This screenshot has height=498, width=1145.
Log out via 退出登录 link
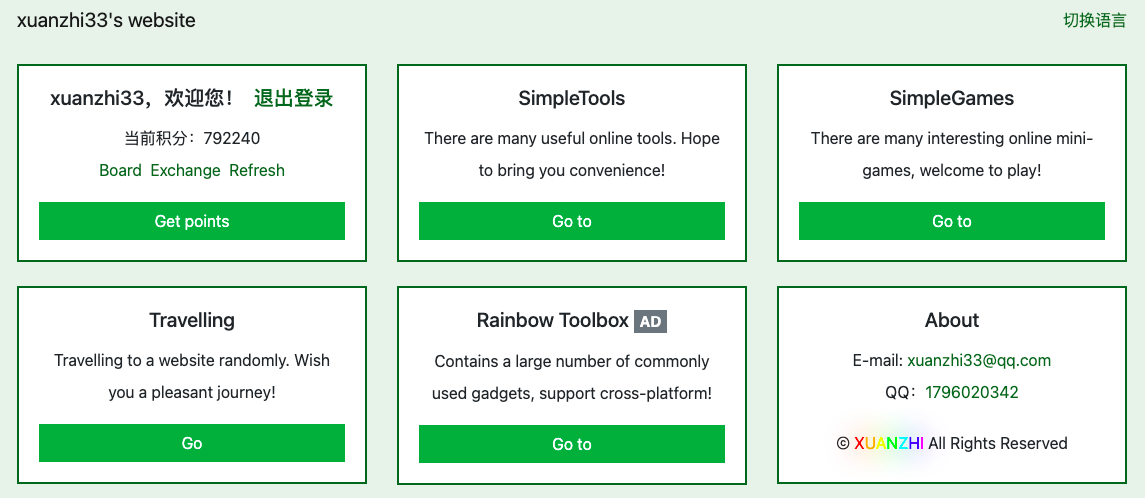coord(294,98)
